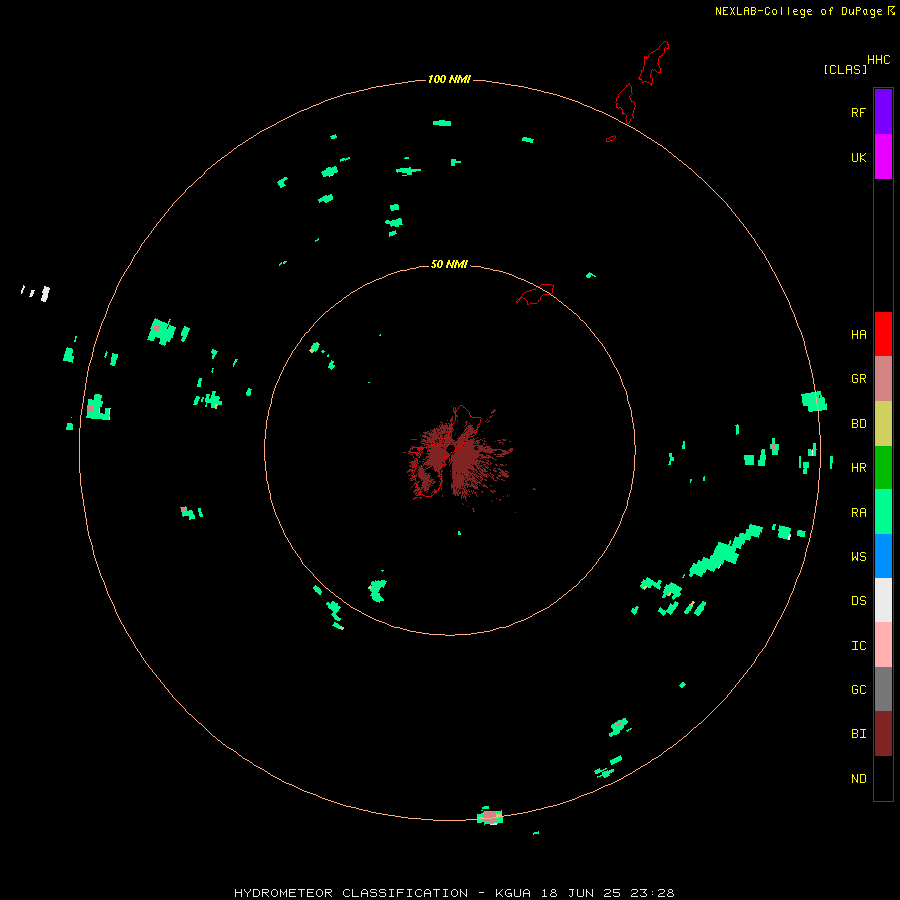Click the HR legend label
The image size is (900, 900).
858,468
